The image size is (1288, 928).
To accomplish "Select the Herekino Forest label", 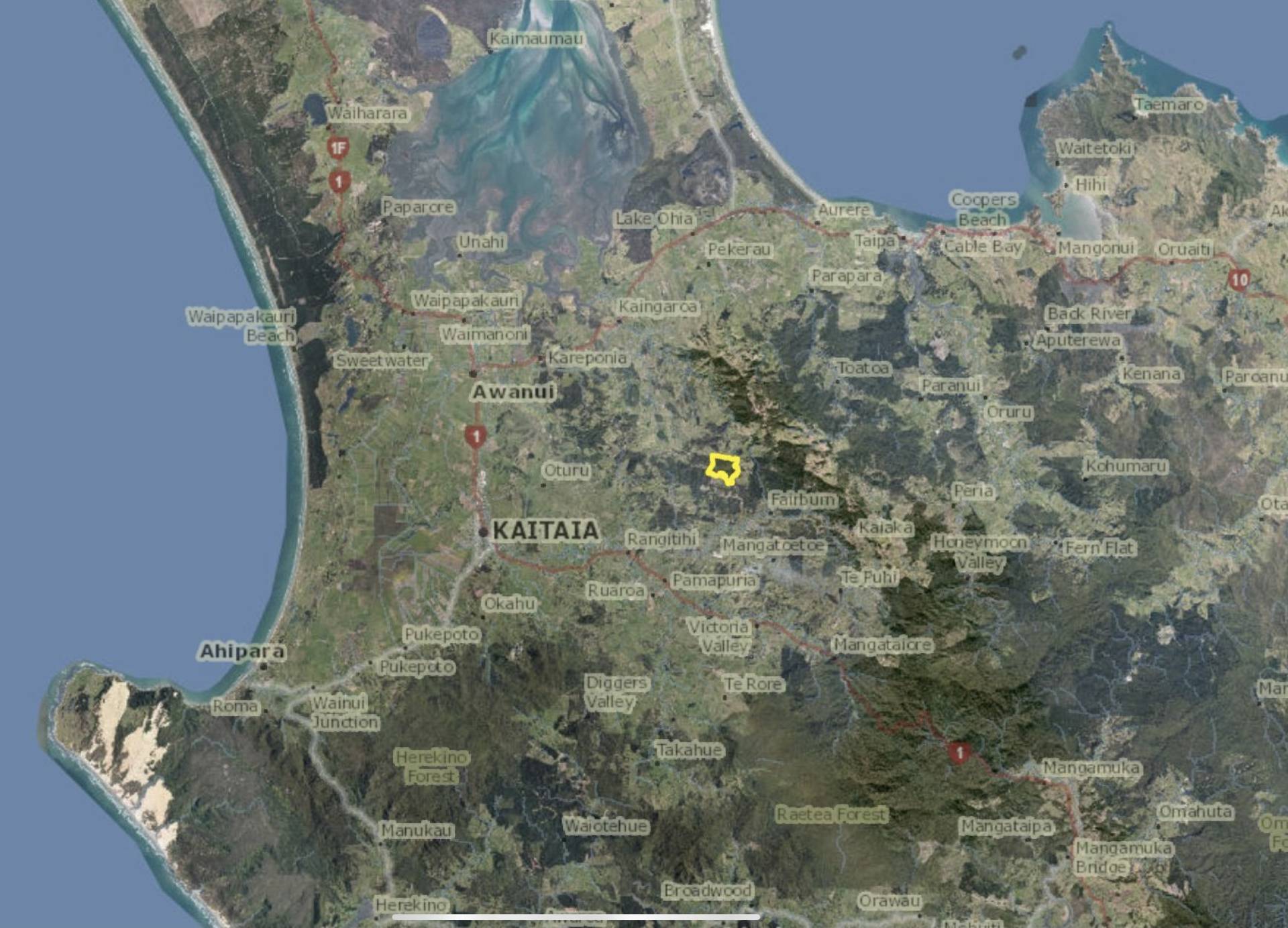I will click(x=432, y=766).
